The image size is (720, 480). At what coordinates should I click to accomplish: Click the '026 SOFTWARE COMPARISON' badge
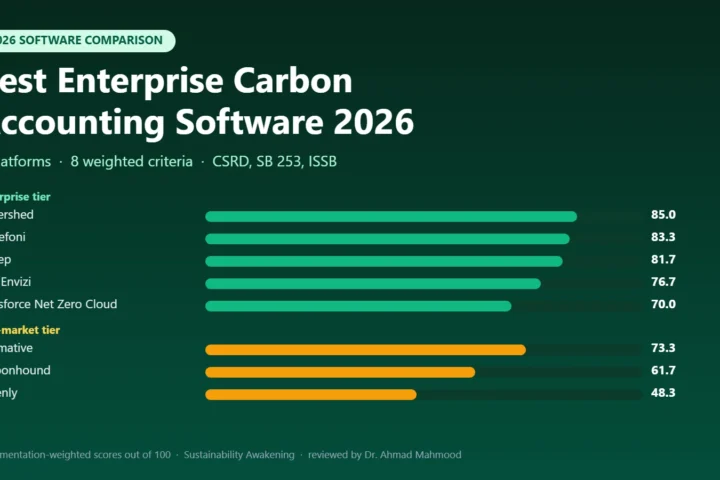(87, 40)
